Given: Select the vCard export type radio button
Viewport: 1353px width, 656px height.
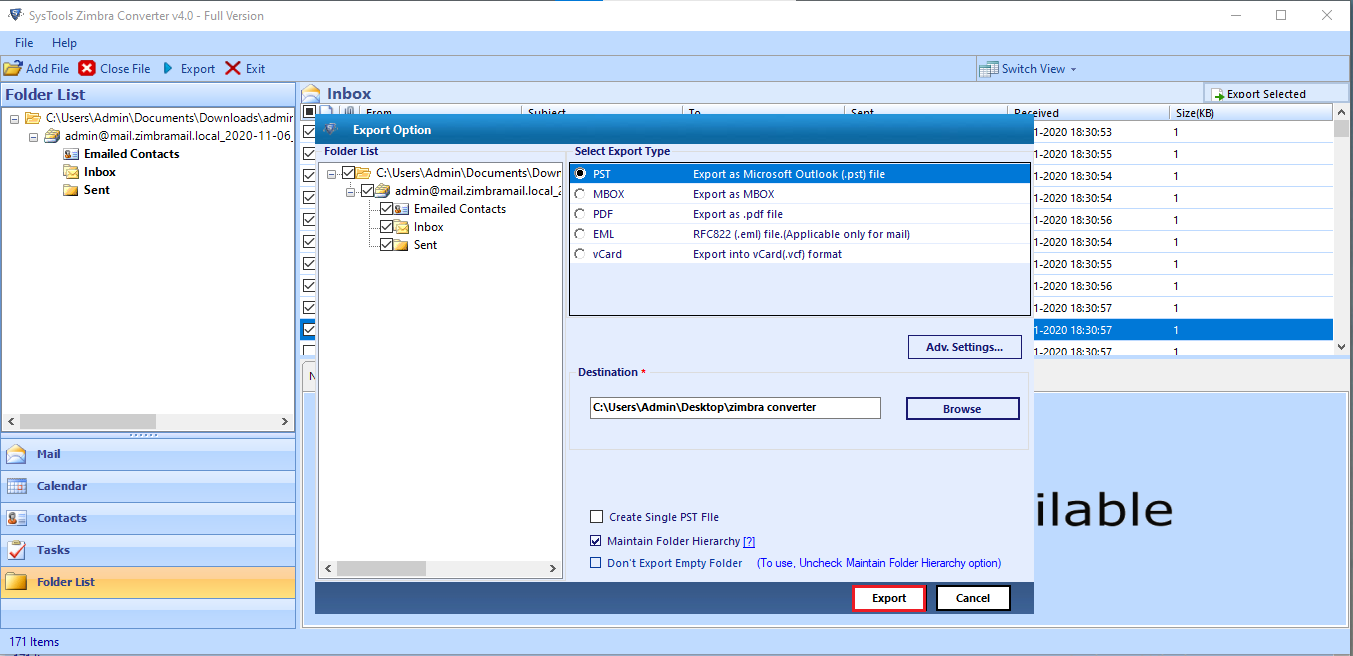Looking at the screenshot, I should point(580,254).
